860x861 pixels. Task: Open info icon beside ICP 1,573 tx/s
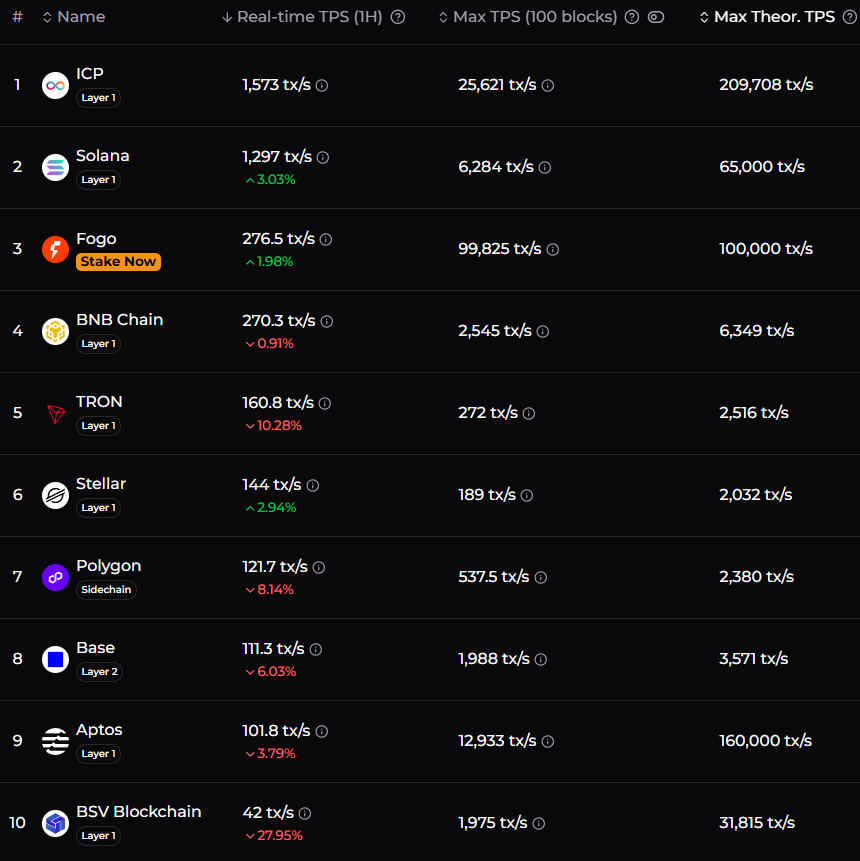click(x=322, y=86)
